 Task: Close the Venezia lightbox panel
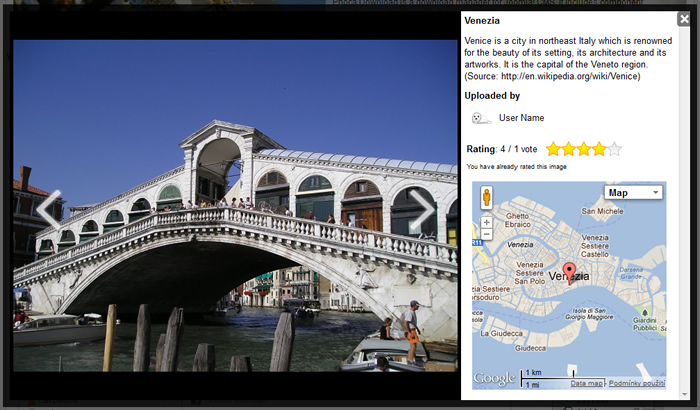coord(684,19)
